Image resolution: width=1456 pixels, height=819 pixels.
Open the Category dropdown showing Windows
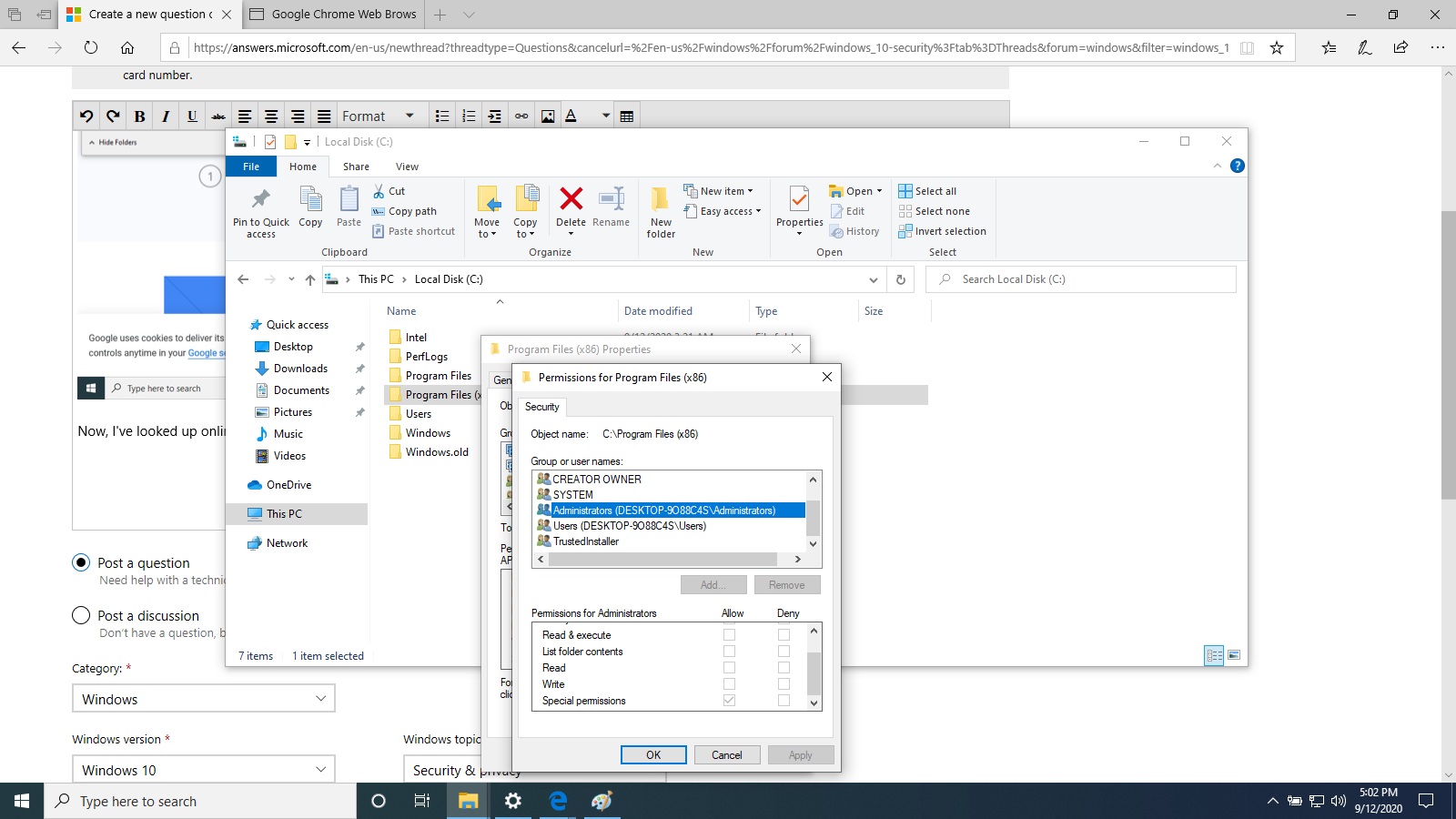[204, 699]
